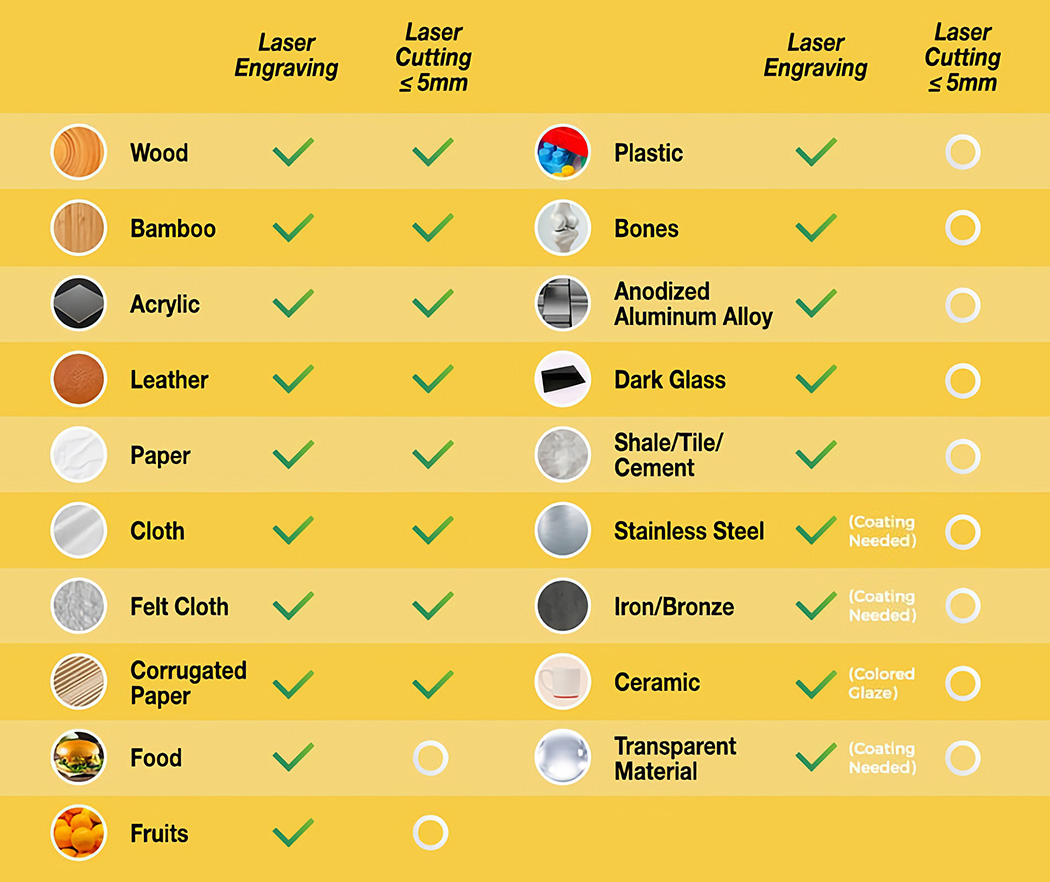
Task: Click the Leather laser cutting checkmark
Action: click(x=433, y=380)
